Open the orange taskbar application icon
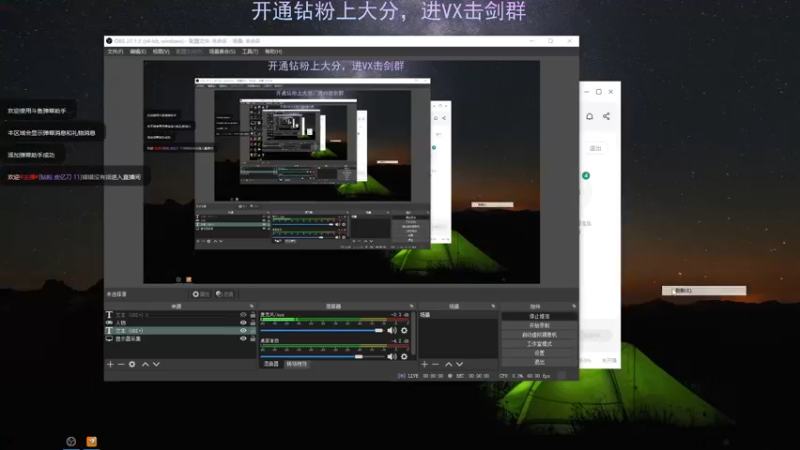This screenshot has width=800, height=450. [x=91, y=441]
